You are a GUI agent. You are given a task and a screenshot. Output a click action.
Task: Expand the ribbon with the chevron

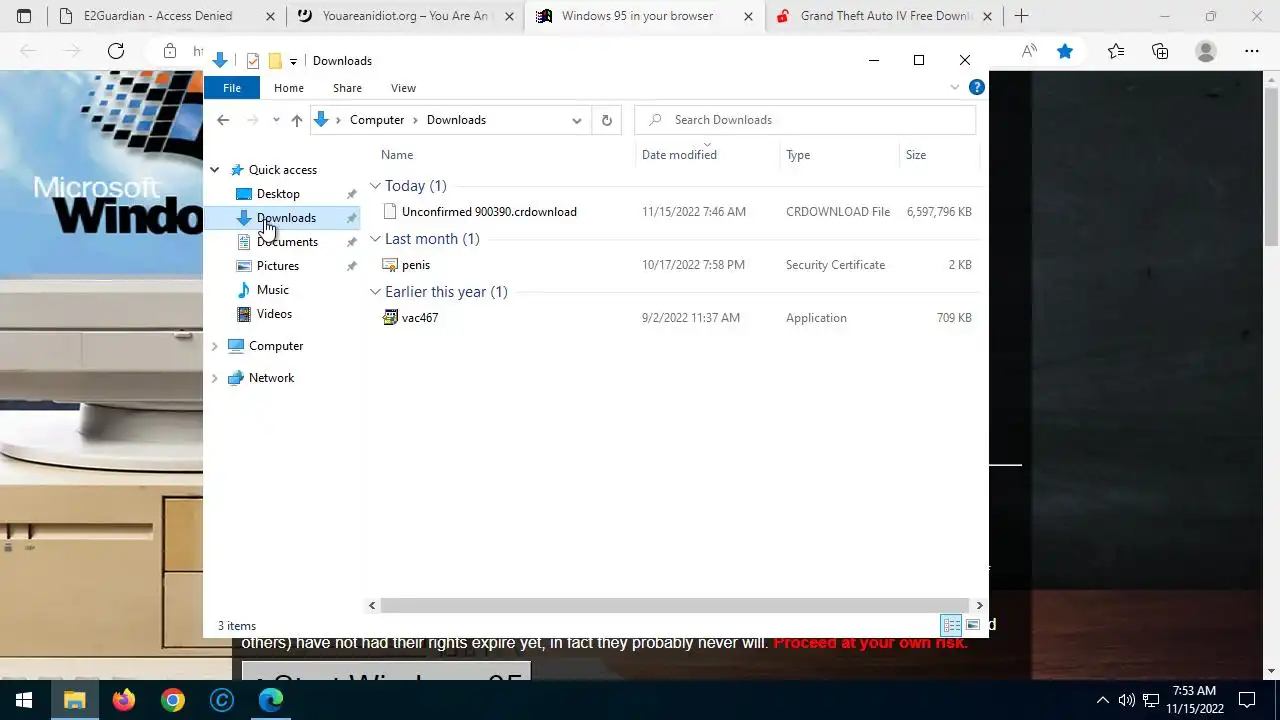point(954,88)
